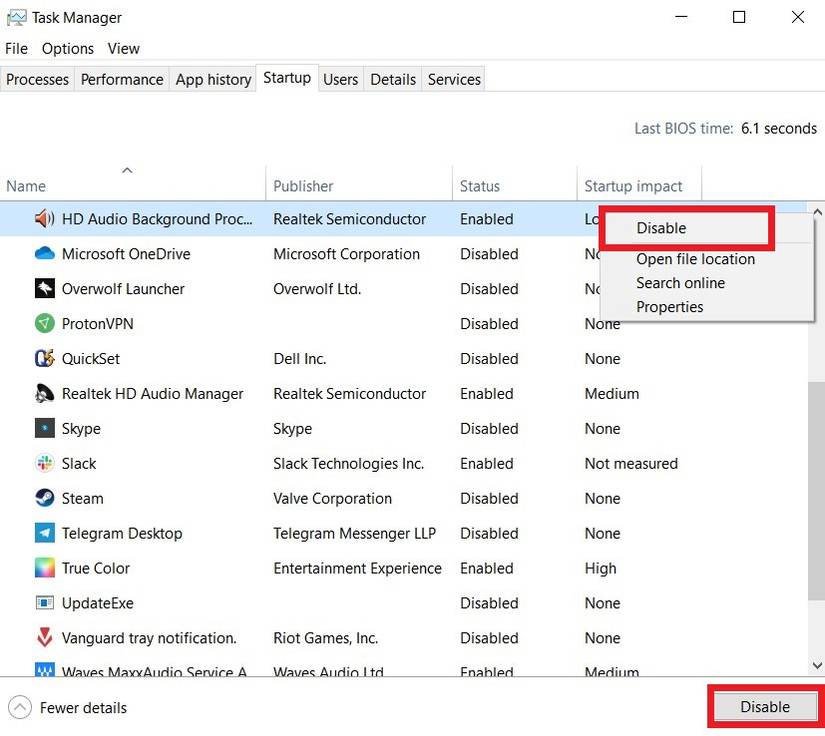Click the vertical scrollbar down arrow
The width and height of the screenshot is (825, 736).
[816, 665]
